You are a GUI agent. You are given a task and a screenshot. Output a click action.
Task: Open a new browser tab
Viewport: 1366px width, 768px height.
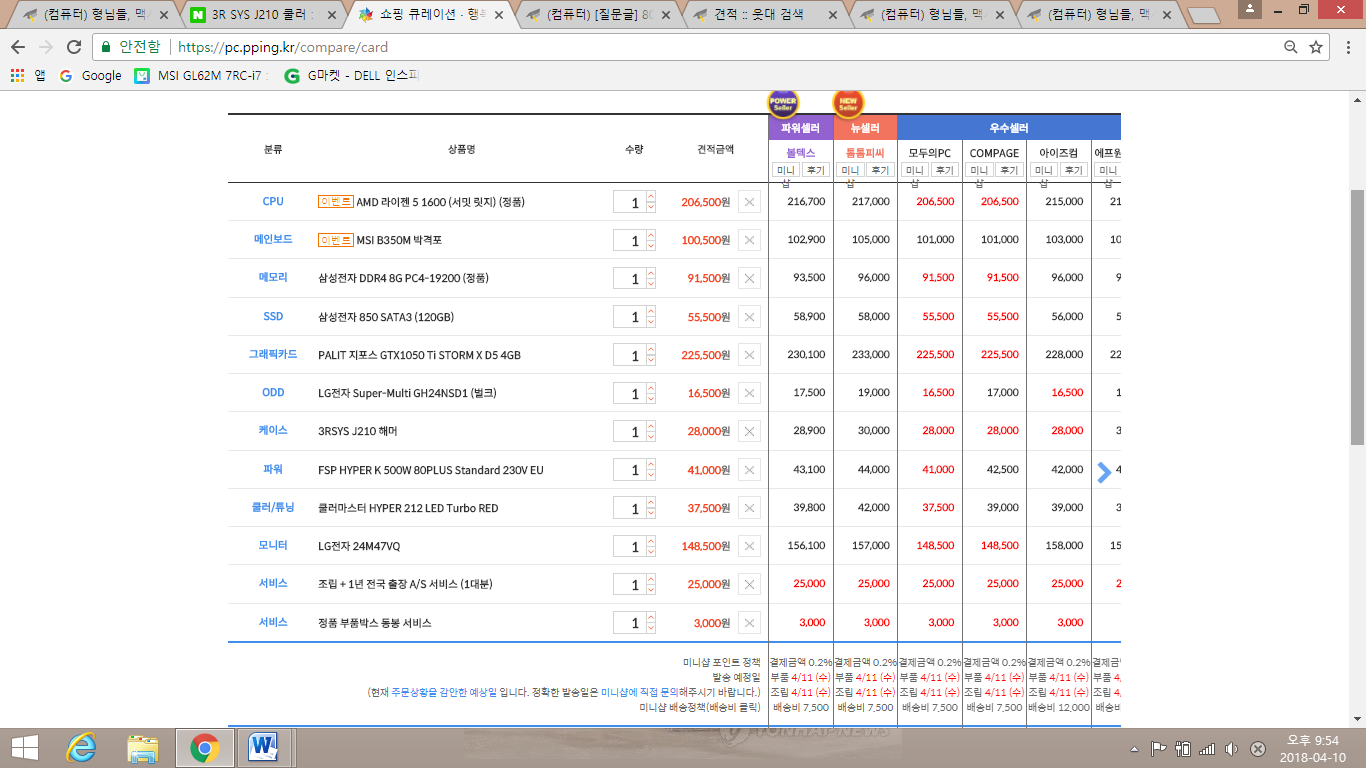coord(1204,15)
